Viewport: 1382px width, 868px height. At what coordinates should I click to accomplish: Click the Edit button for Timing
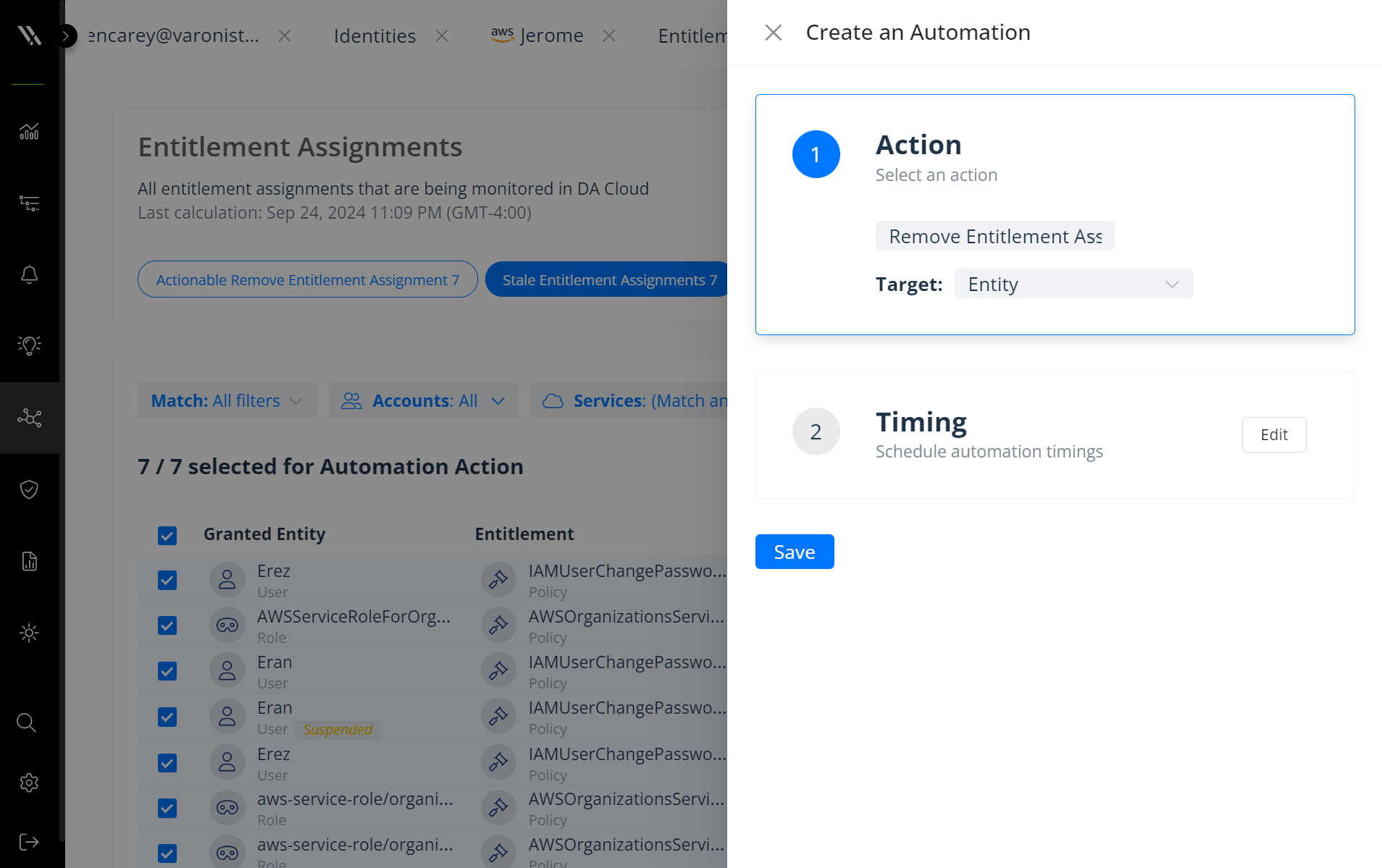1274,434
